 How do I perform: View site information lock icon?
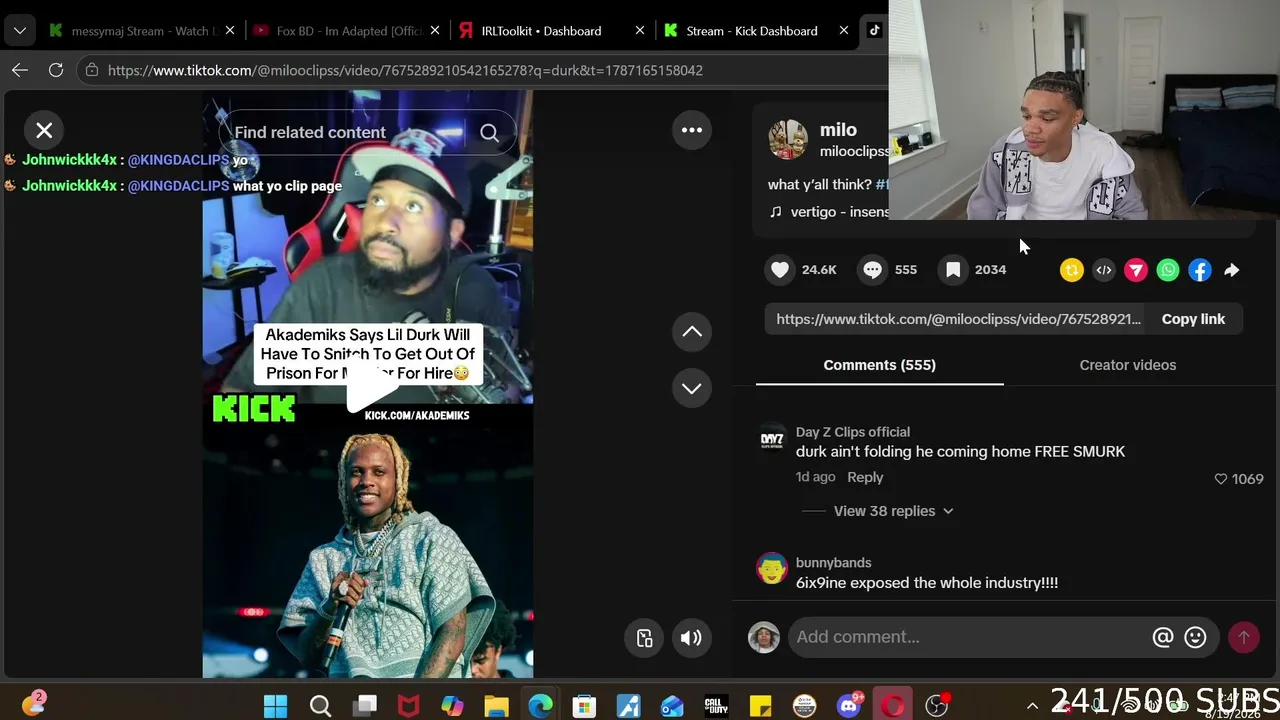point(92,70)
